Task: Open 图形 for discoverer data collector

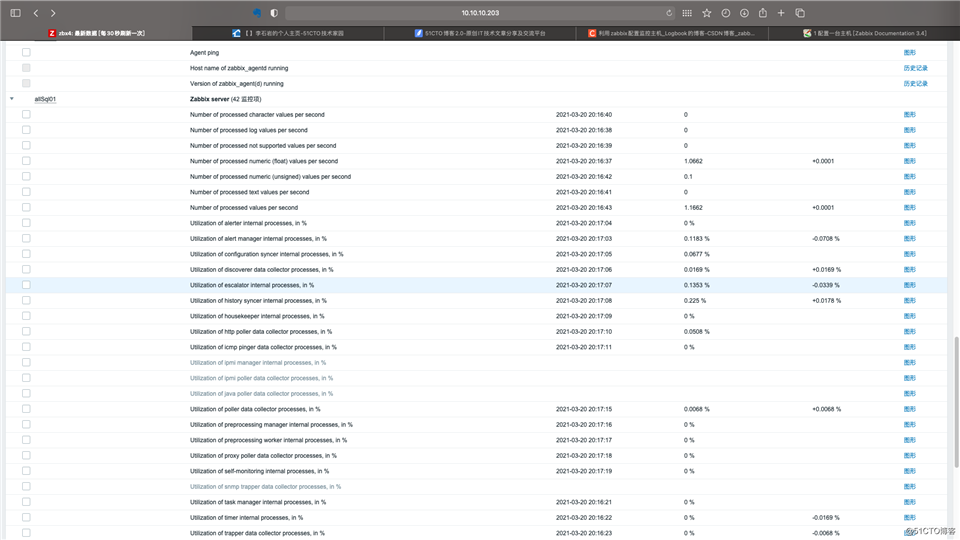Action: (909, 269)
